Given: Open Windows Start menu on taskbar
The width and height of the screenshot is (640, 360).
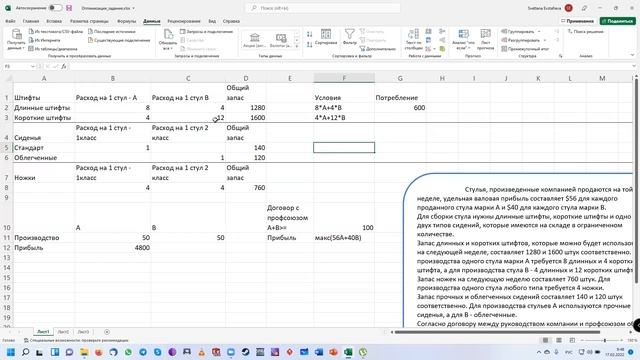Looking at the screenshot, I should 11,352.
